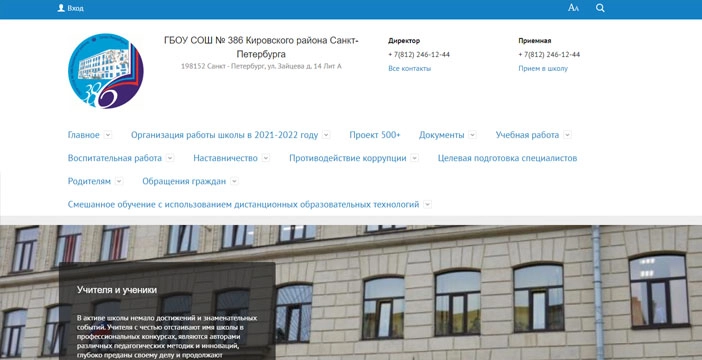The width and height of the screenshot is (702, 360).
Task: Open Смешанное обучение с использованием дистанционных технологий
Action: tap(243, 205)
